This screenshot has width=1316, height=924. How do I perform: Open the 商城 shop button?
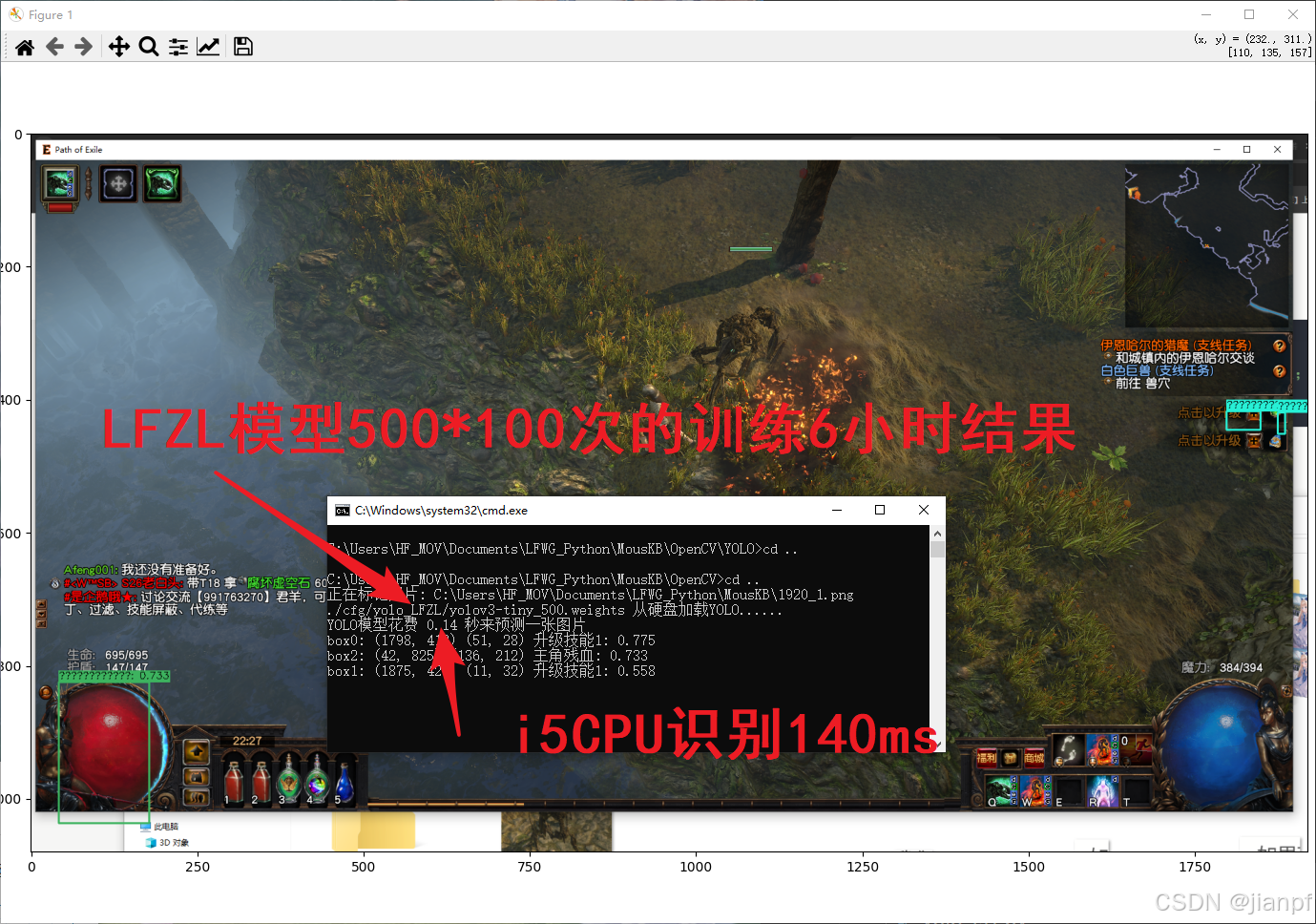coord(1034,758)
